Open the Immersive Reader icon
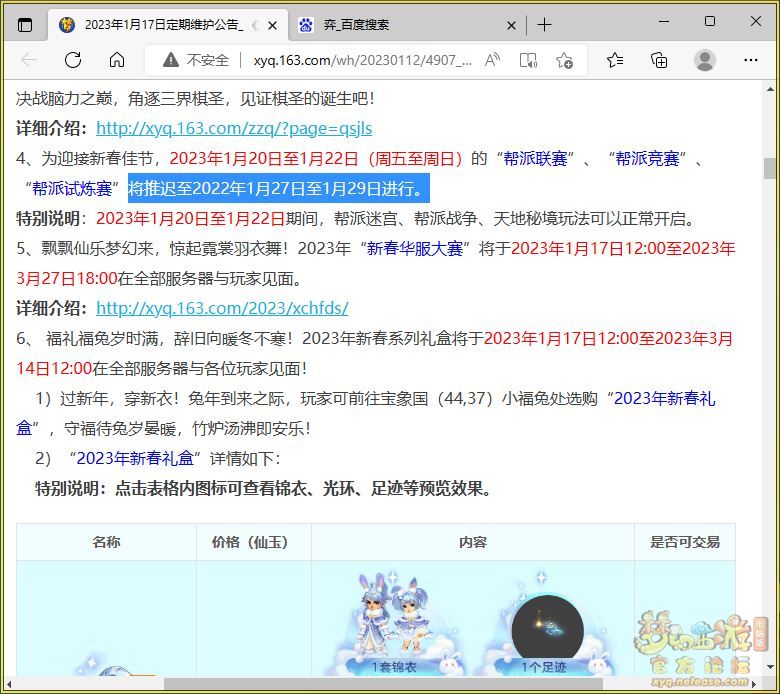780x694 pixels. pos(528,61)
